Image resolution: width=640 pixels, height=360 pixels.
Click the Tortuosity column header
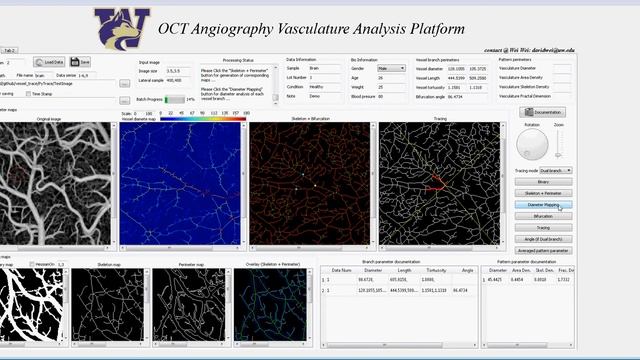click(x=436, y=270)
